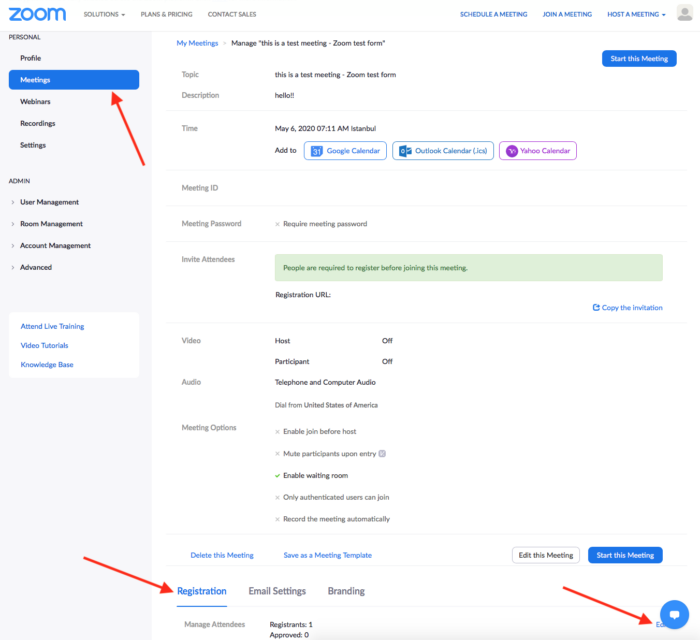This screenshot has height=640, width=700.
Task: Open the Host a Meeting dropdown
Action: click(636, 14)
